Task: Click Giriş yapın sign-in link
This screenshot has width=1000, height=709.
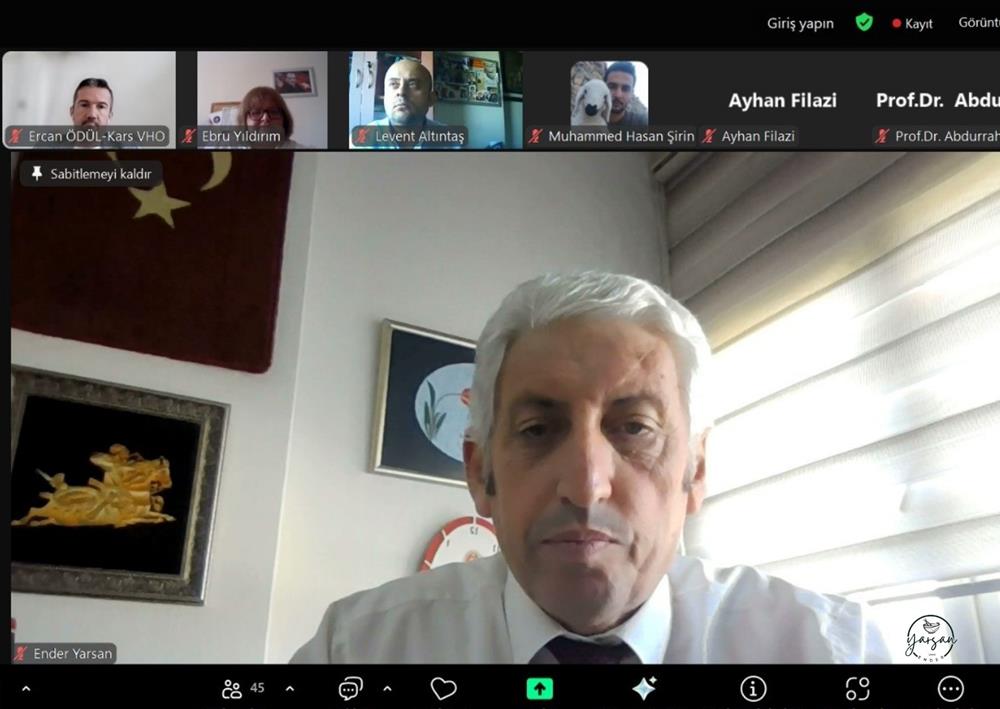Action: [x=800, y=23]
